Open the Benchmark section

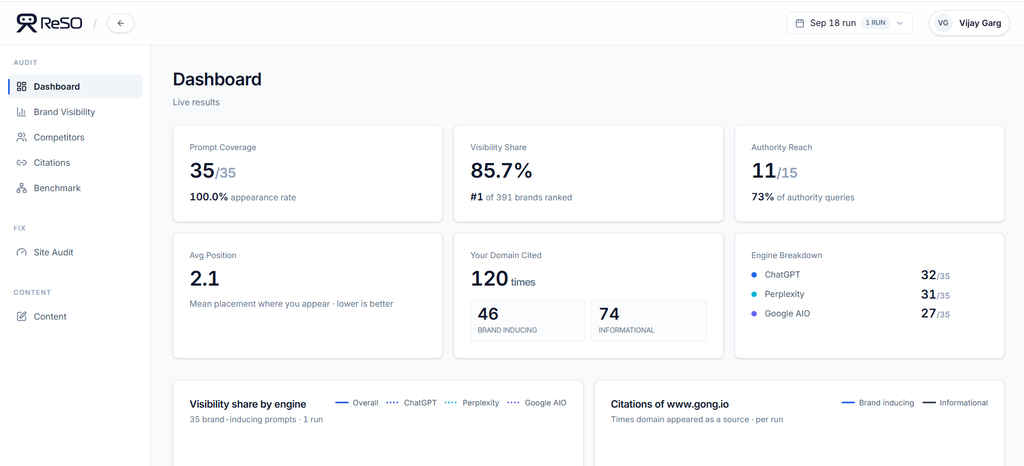75,188
